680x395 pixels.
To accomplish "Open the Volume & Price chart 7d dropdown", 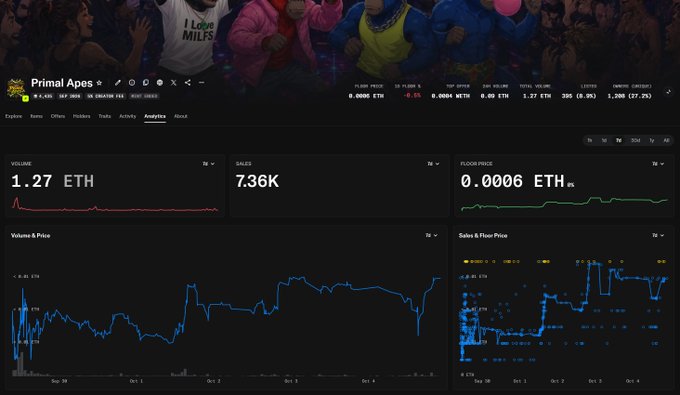I will tap(432, 235).
